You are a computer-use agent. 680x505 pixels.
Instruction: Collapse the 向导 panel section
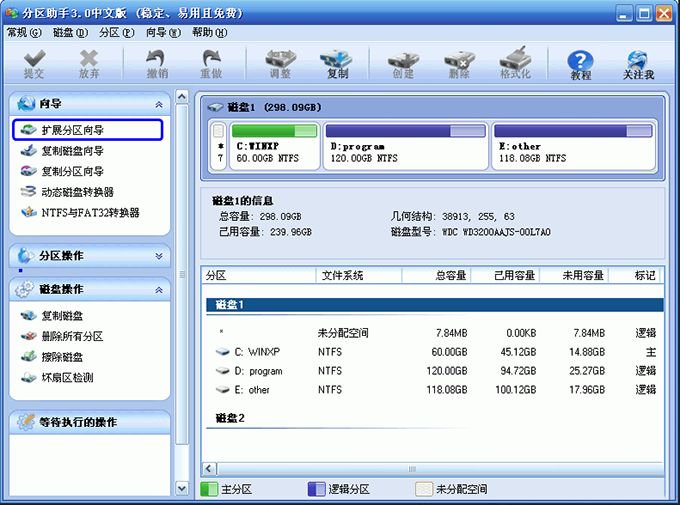[158, 104]
